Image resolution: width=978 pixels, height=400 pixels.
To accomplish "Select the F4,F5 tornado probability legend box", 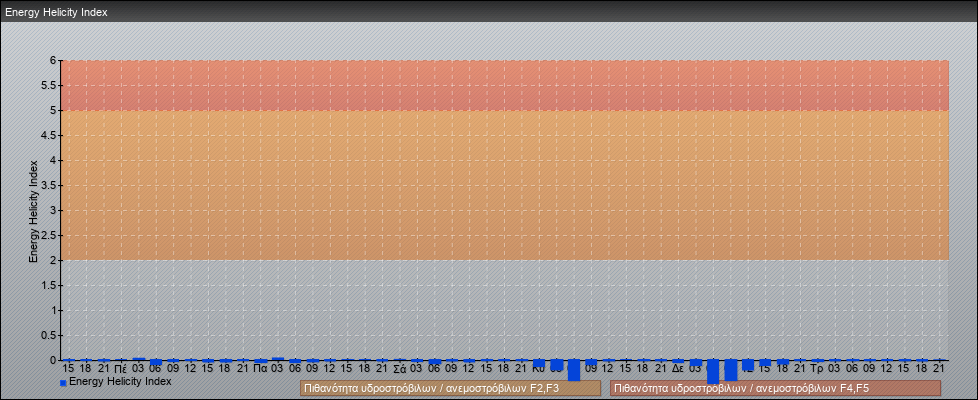I will click(775, 388).
